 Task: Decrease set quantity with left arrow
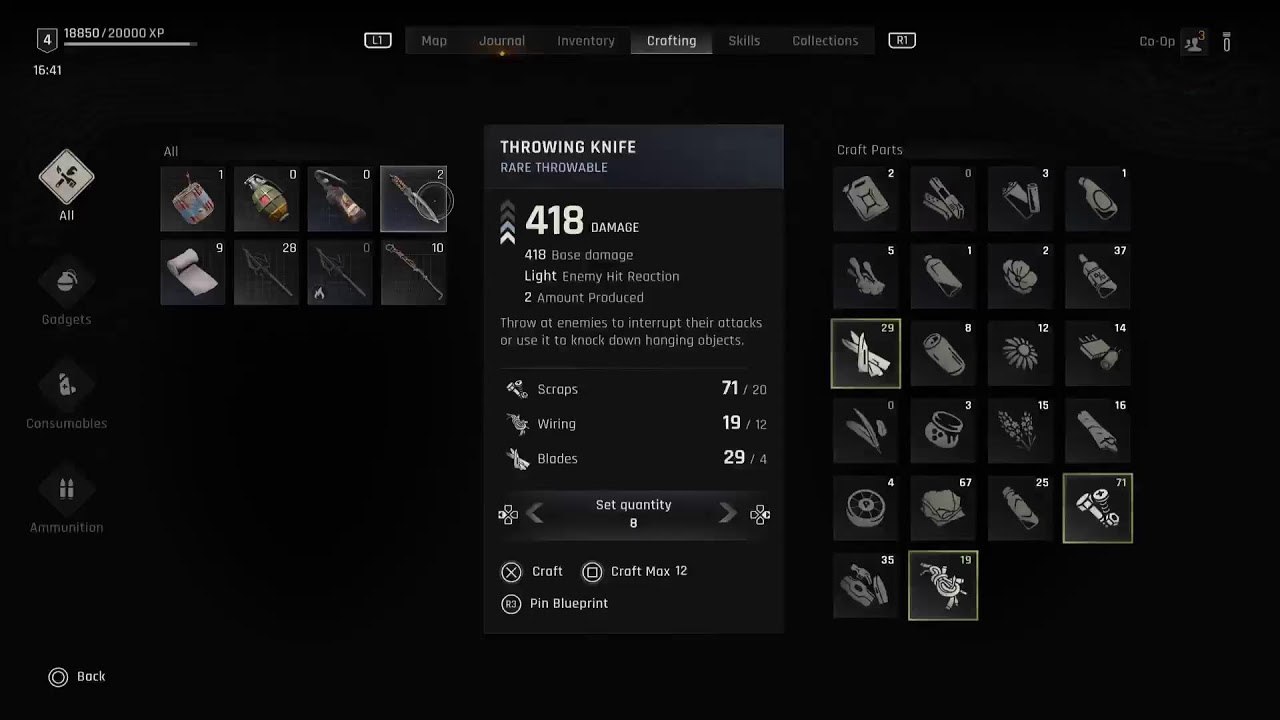535,514
